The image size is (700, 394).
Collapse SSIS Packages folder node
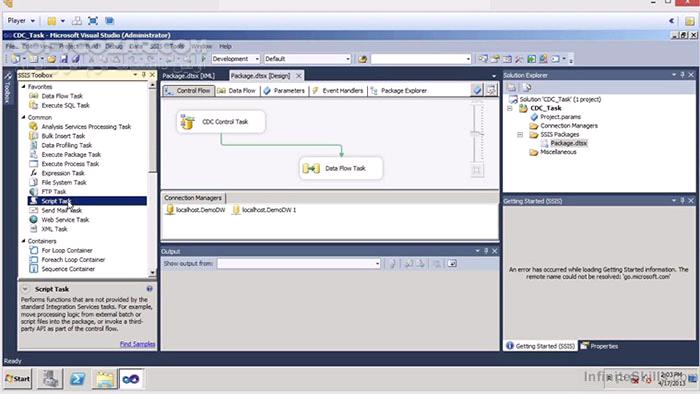coord(520,135)
